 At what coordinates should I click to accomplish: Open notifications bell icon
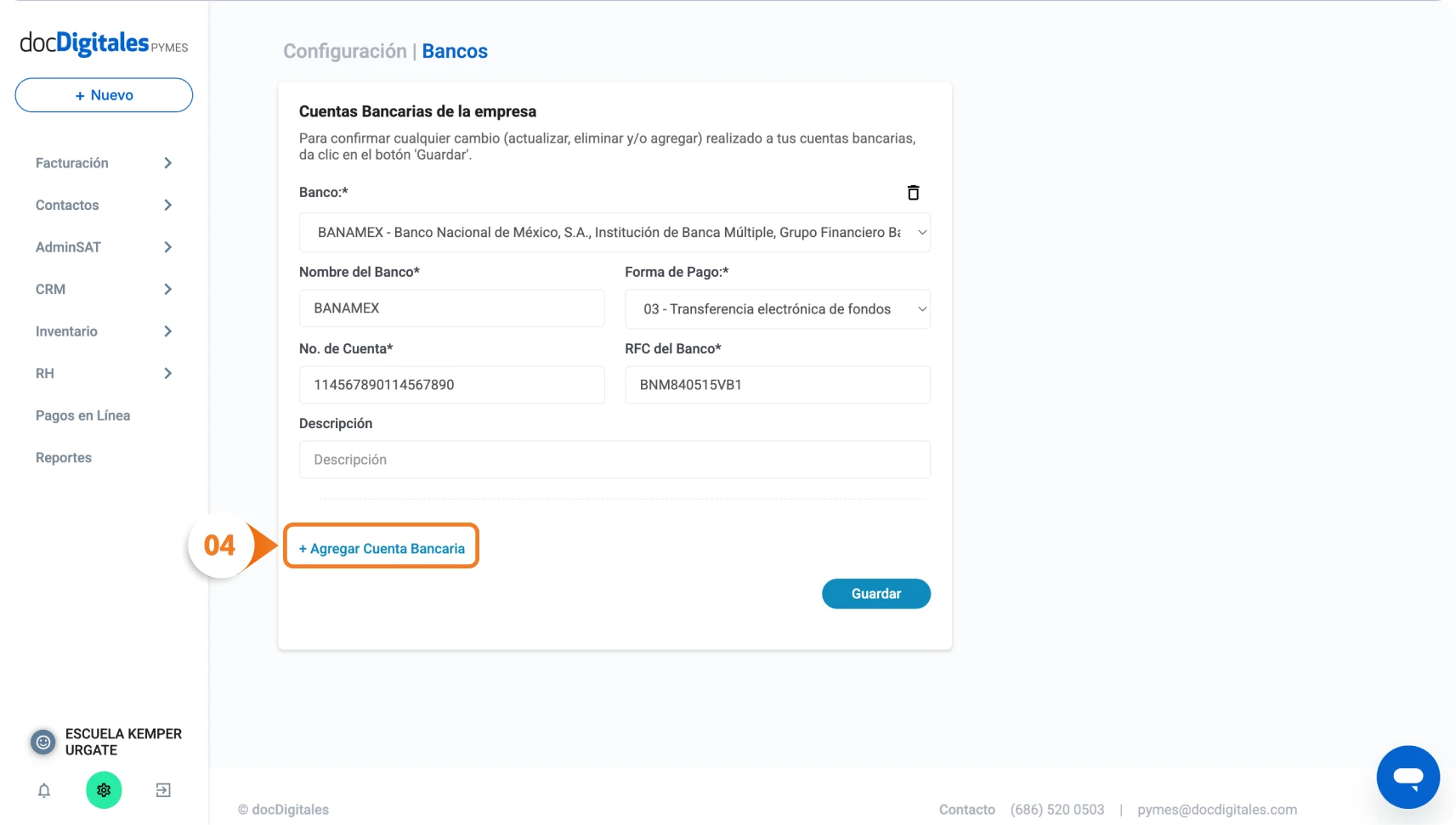pyautogui.click(x=44, y=790)
